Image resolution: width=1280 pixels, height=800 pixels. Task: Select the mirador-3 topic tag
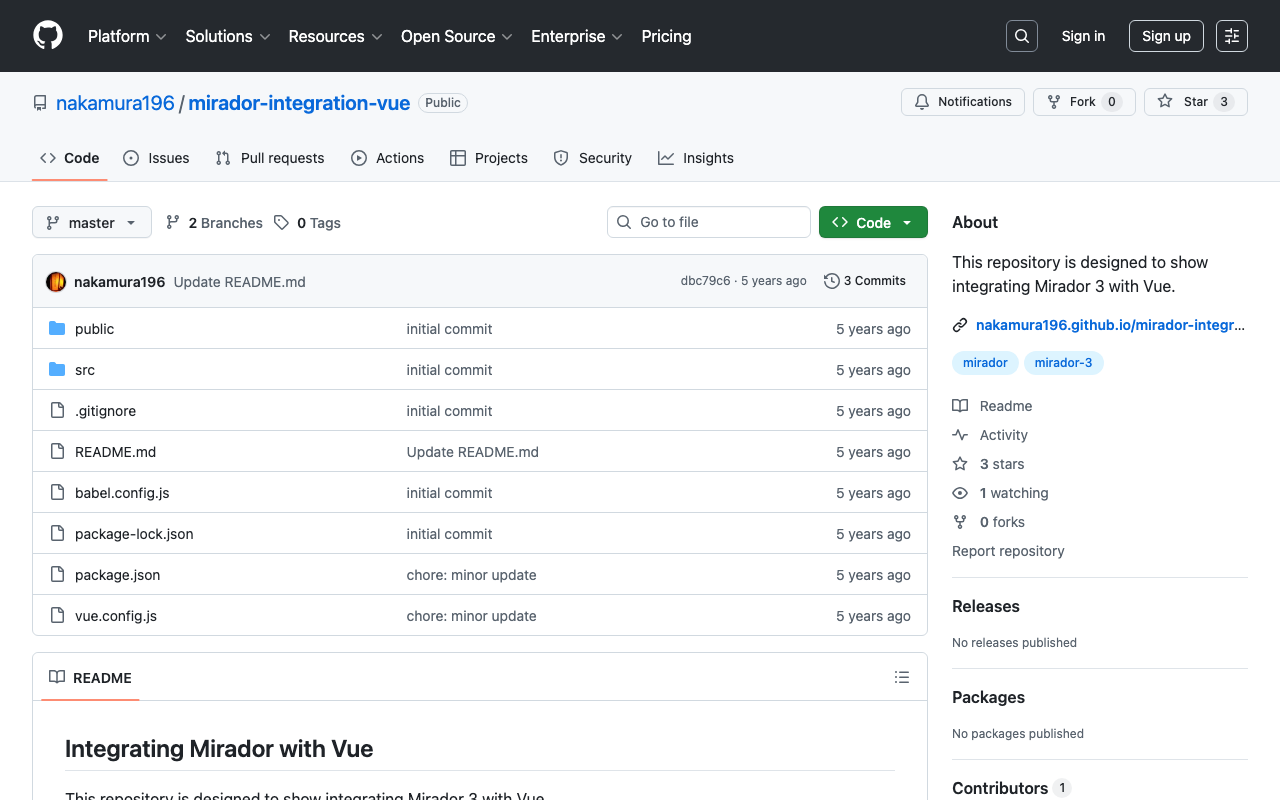(1064, 362)
